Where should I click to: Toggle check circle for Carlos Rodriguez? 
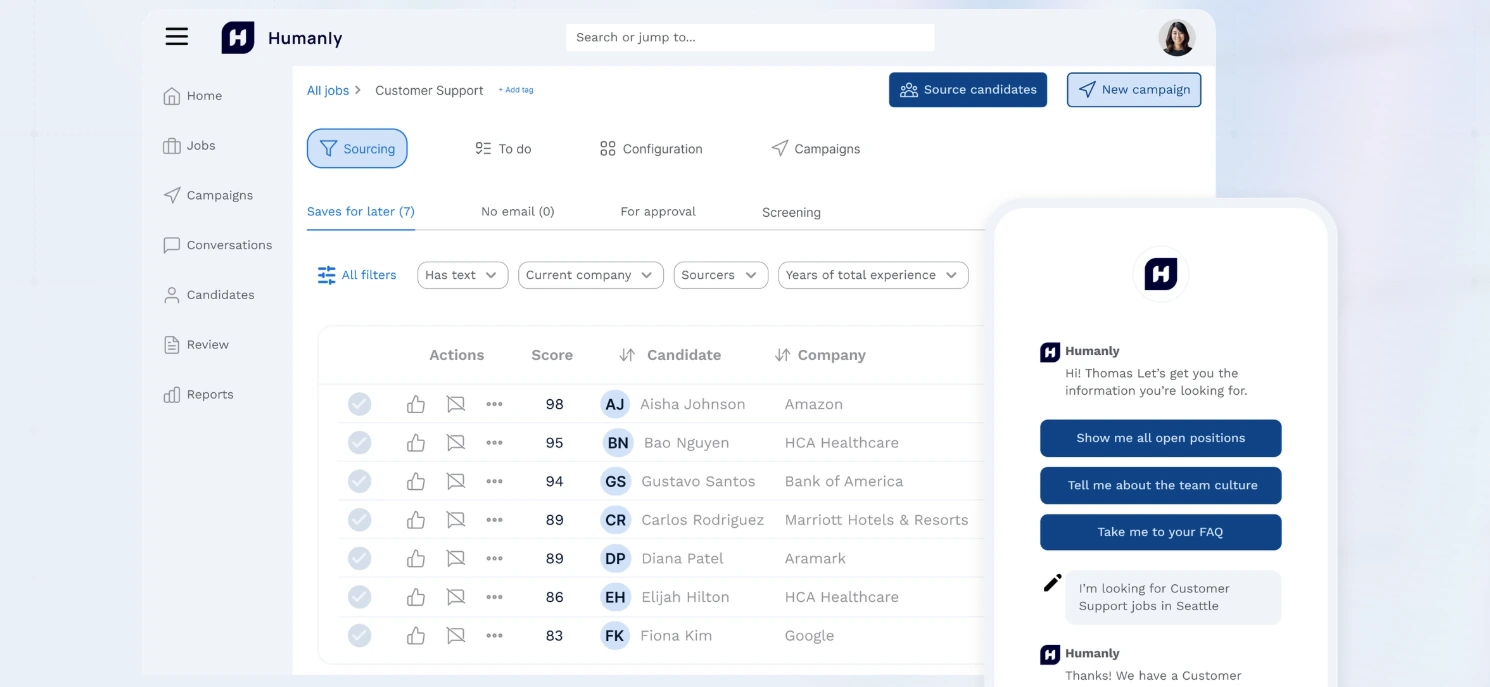coord(359,520)
